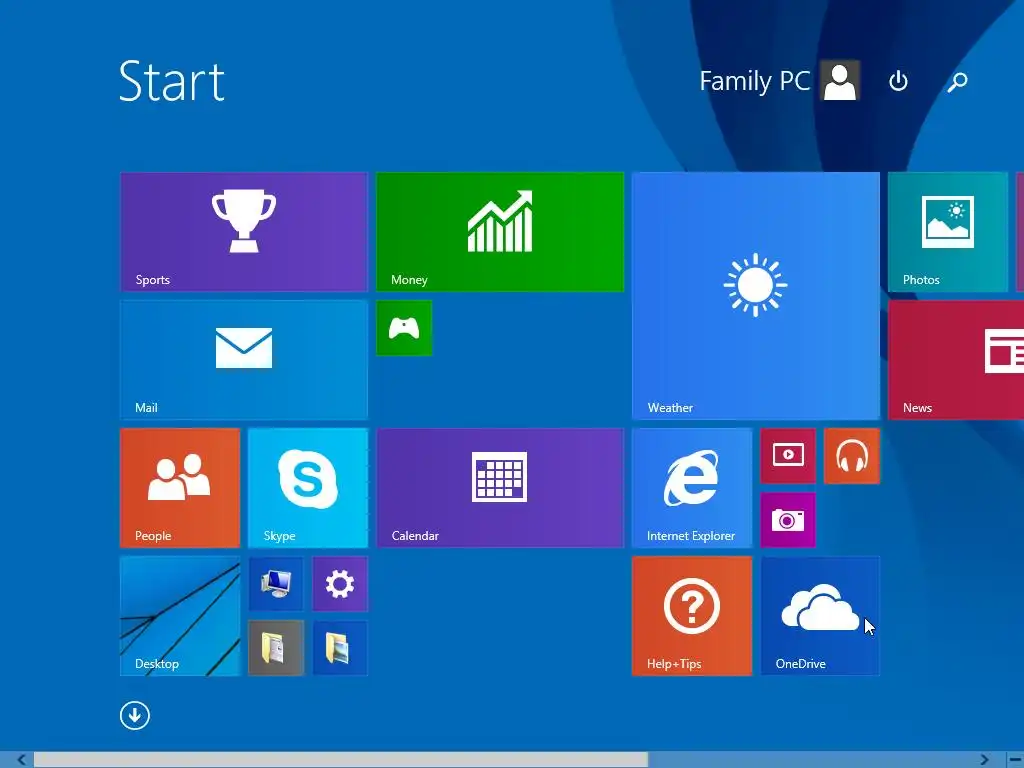Open the Help+Tips tile
Screen dimensions: 1024x768
tap(692, 616)
